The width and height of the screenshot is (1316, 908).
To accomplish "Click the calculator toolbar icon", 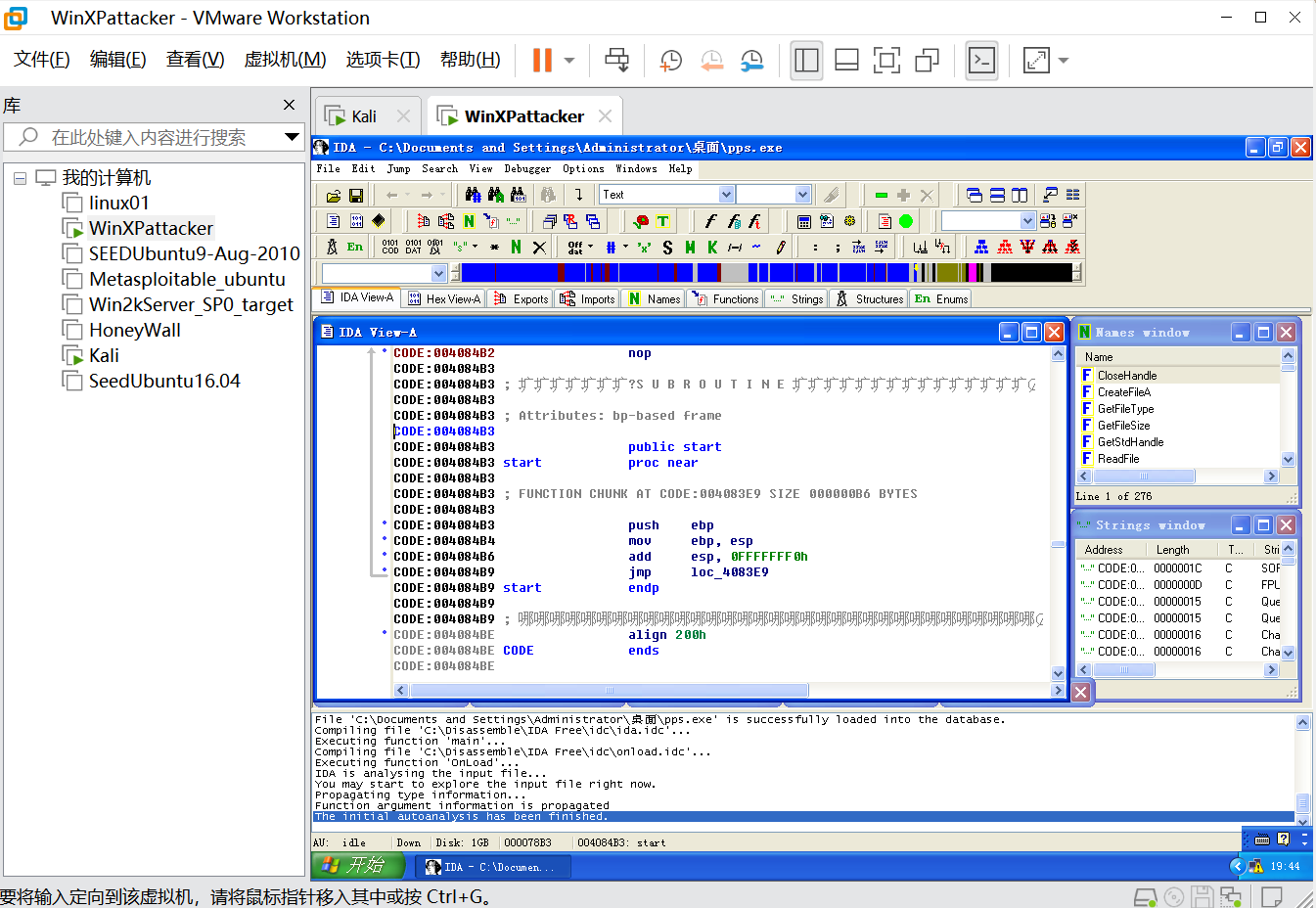I will (804, 221).
